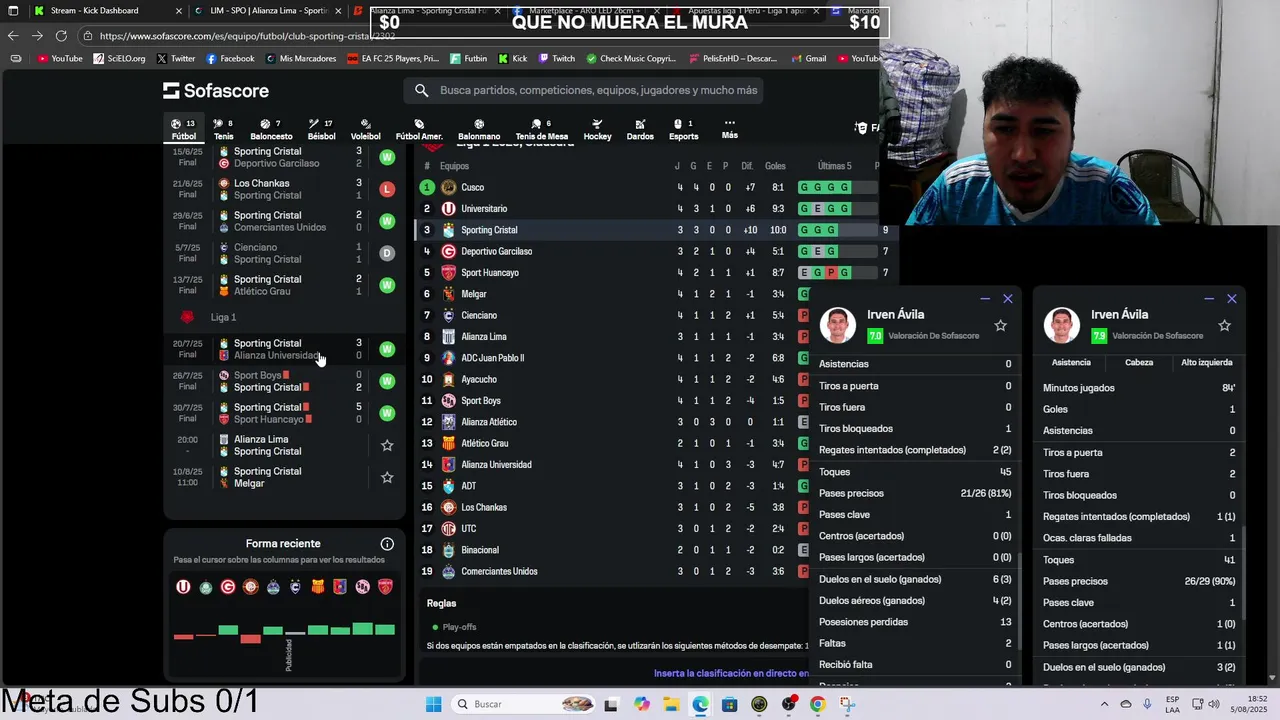Switch to Fútbol Amer. tab

pyautogui.click(x=419, y=130)
